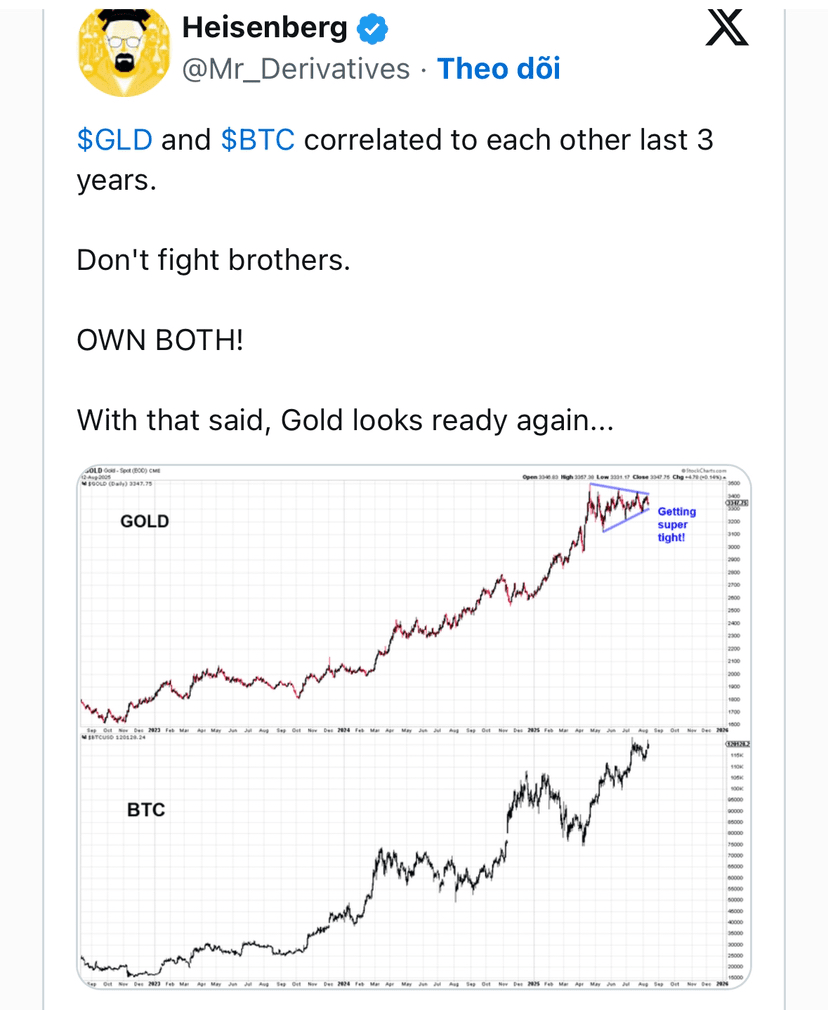
Task: Click Heisenberg's profile avatar
Action: (124, 52)
